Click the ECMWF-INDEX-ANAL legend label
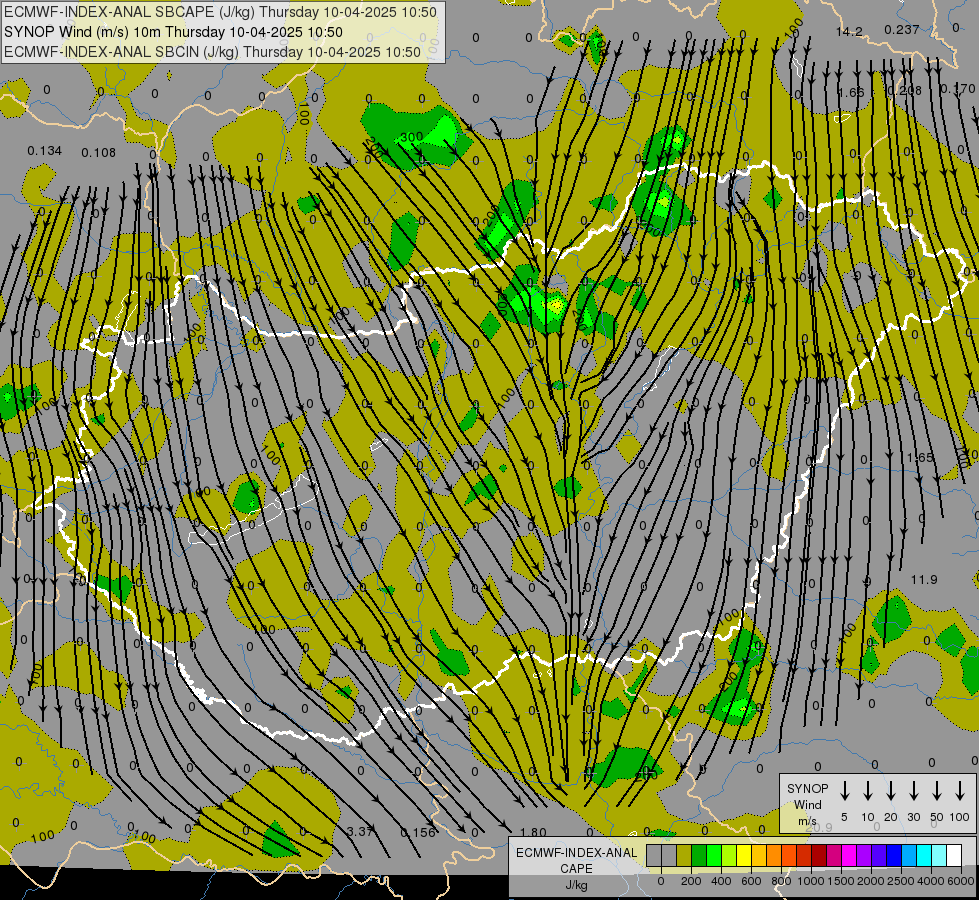Viewport: 979px width, 900px height. pyautogui.click(x=576, y=853)
